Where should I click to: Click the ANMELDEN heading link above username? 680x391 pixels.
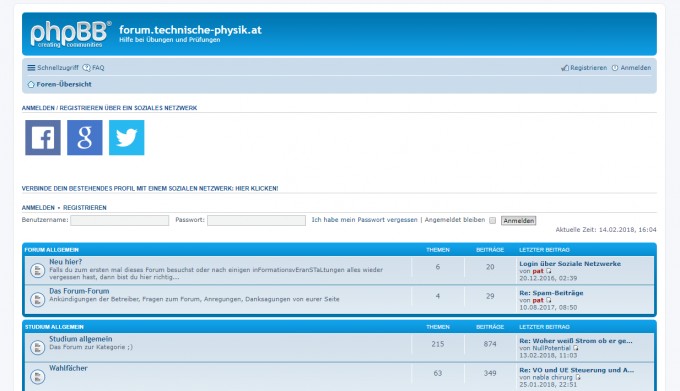pyautogui.click(x=38, y=208)
